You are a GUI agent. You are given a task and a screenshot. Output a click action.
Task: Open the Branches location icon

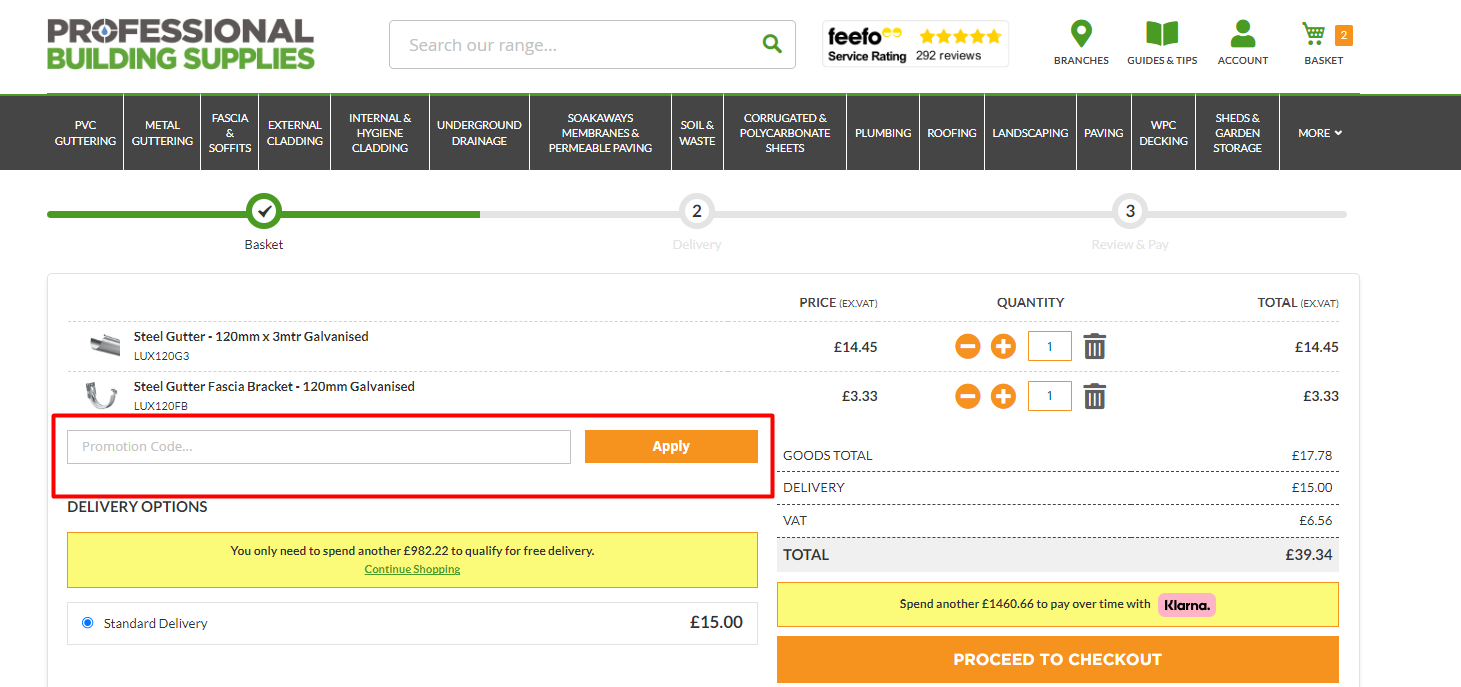1081,33
